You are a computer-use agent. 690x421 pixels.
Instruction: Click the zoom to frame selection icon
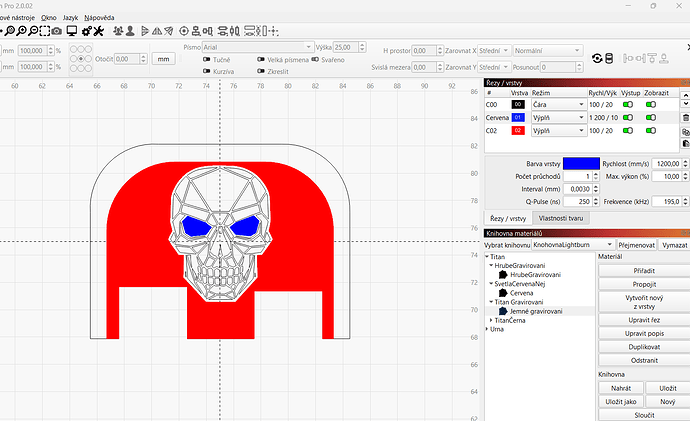pos(45,32)
